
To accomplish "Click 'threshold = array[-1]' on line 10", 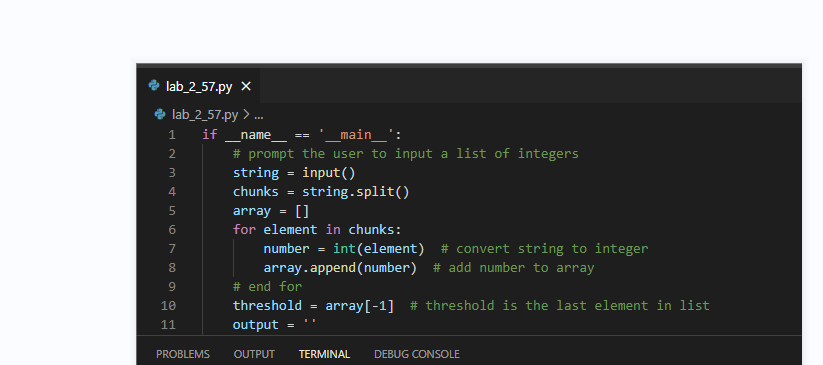I will [313, 305].
